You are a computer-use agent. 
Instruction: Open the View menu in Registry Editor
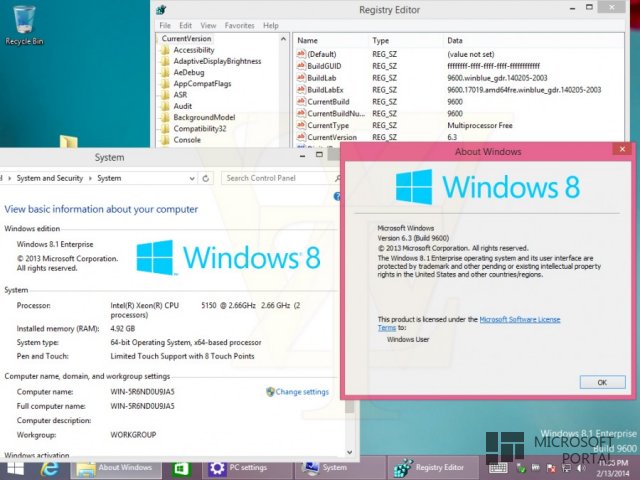coord(208,25)
